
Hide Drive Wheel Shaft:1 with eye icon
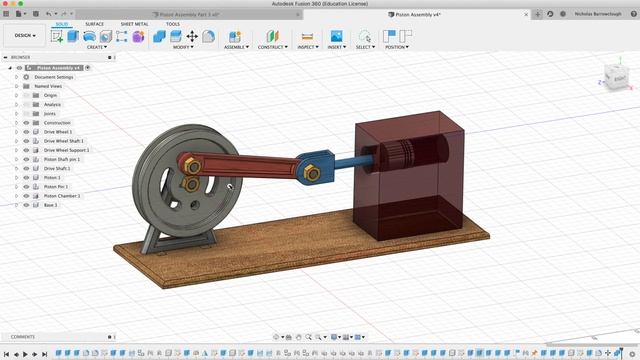pos(26,141)
